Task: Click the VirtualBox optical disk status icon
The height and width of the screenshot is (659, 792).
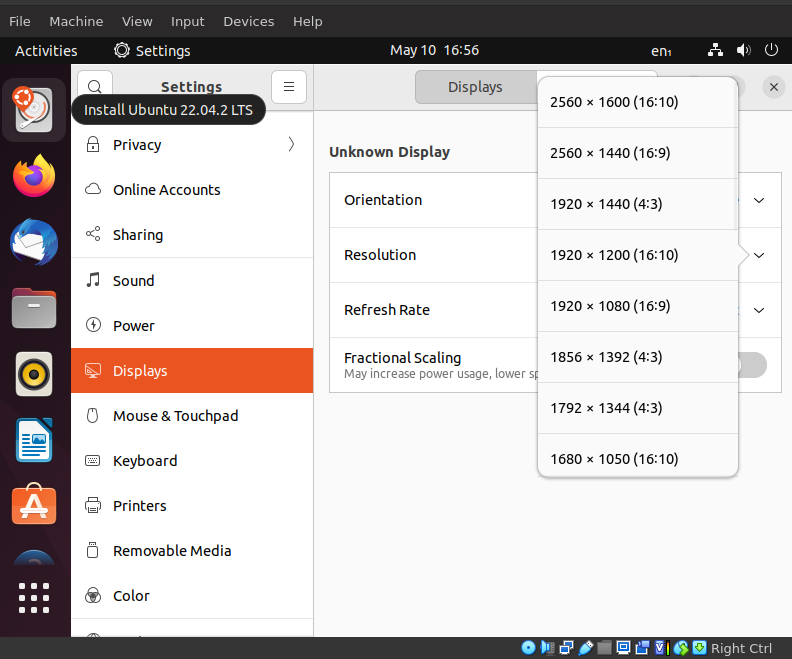Action: click(x=528, y=647)
